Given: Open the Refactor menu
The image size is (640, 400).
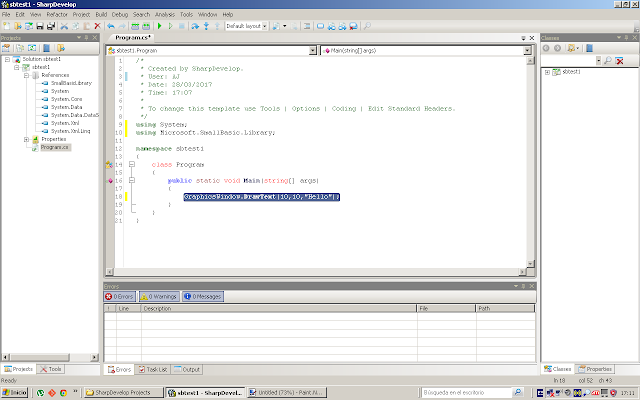Looking at the screenshot, I should (57, 14).
